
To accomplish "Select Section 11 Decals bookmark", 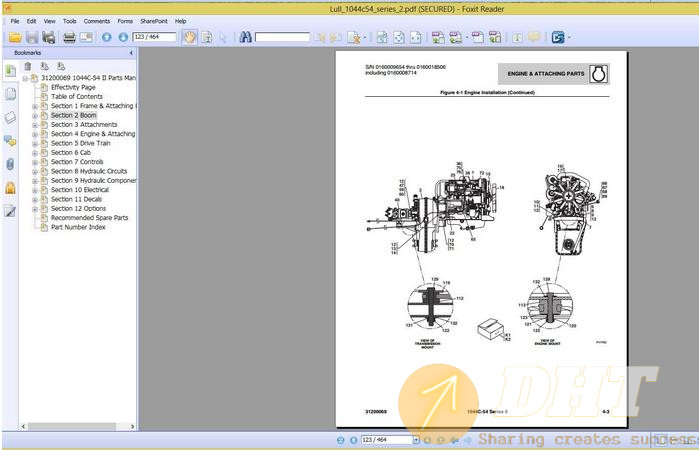I will (x=76, y=199).
